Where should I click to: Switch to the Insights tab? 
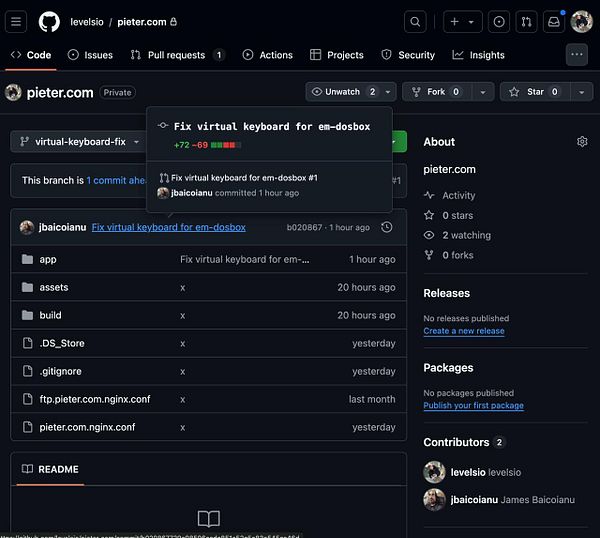pyautogui.click(x=478, y=55)
